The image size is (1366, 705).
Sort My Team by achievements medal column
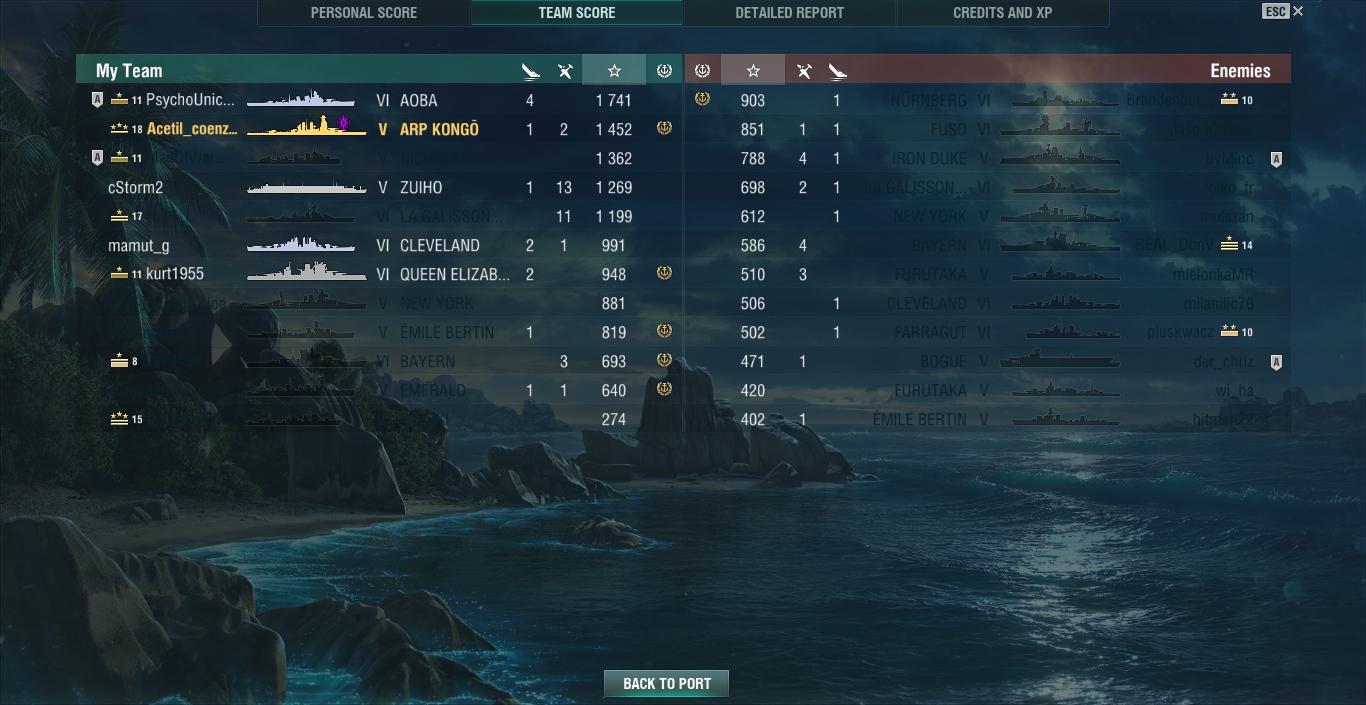click(x=664, y=71)
